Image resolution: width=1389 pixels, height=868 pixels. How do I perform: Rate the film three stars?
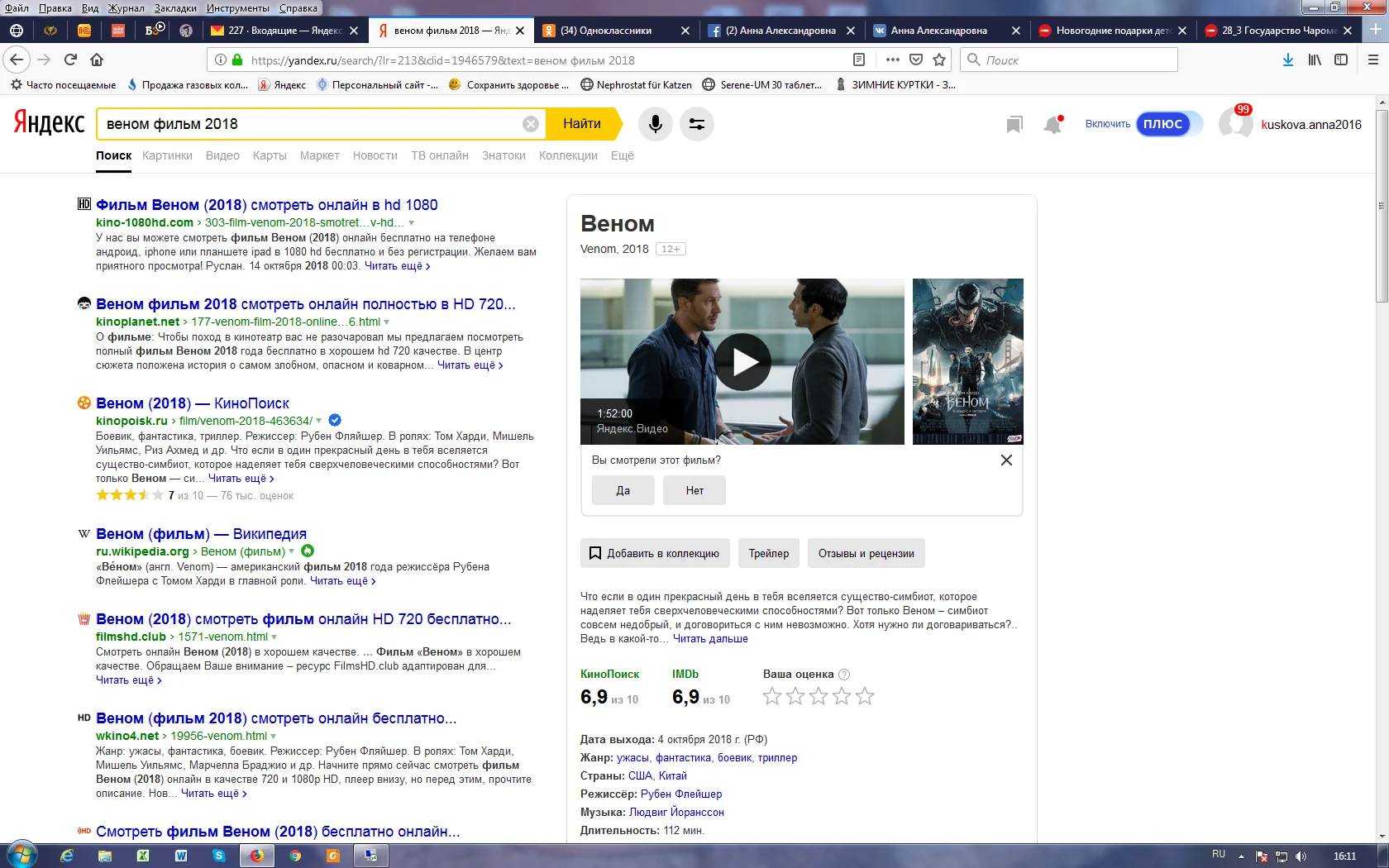[819, 696]
